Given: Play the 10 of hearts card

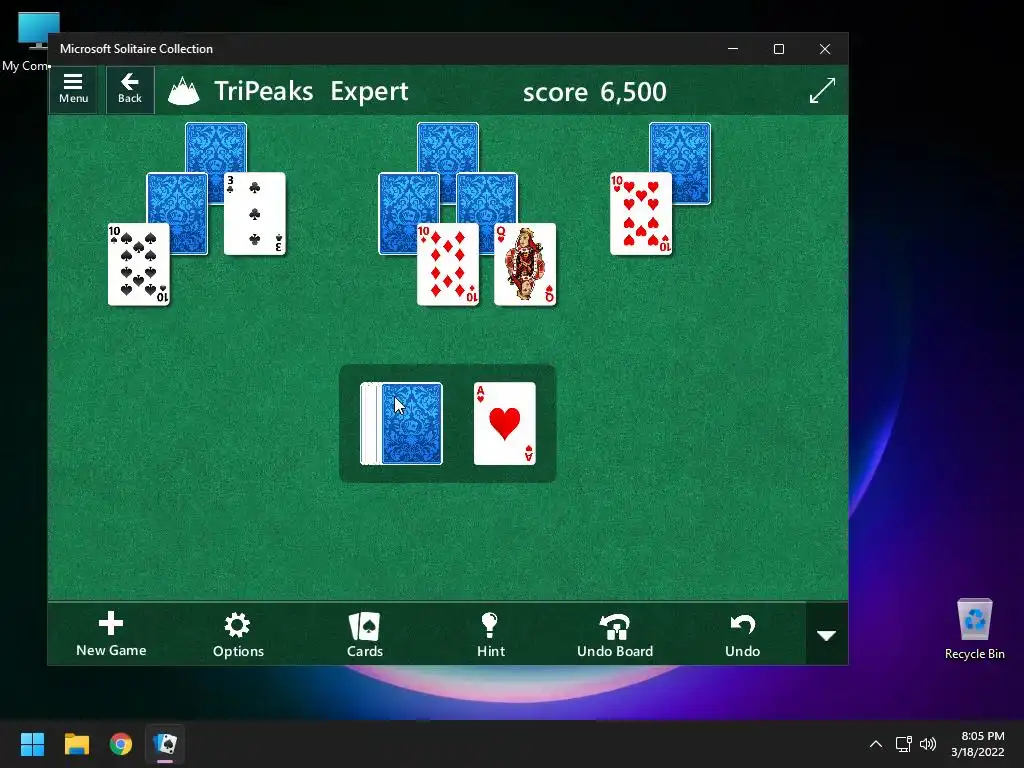Looking at the screenshot, I should [641, 214].
